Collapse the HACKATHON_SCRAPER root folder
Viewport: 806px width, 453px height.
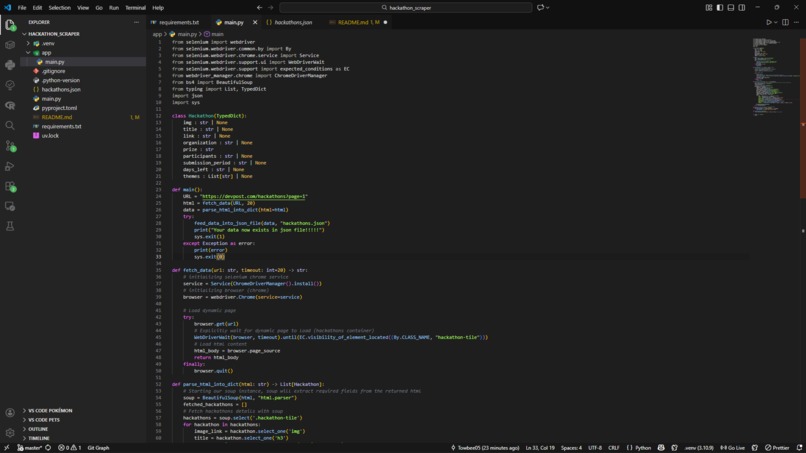point(24,34)
